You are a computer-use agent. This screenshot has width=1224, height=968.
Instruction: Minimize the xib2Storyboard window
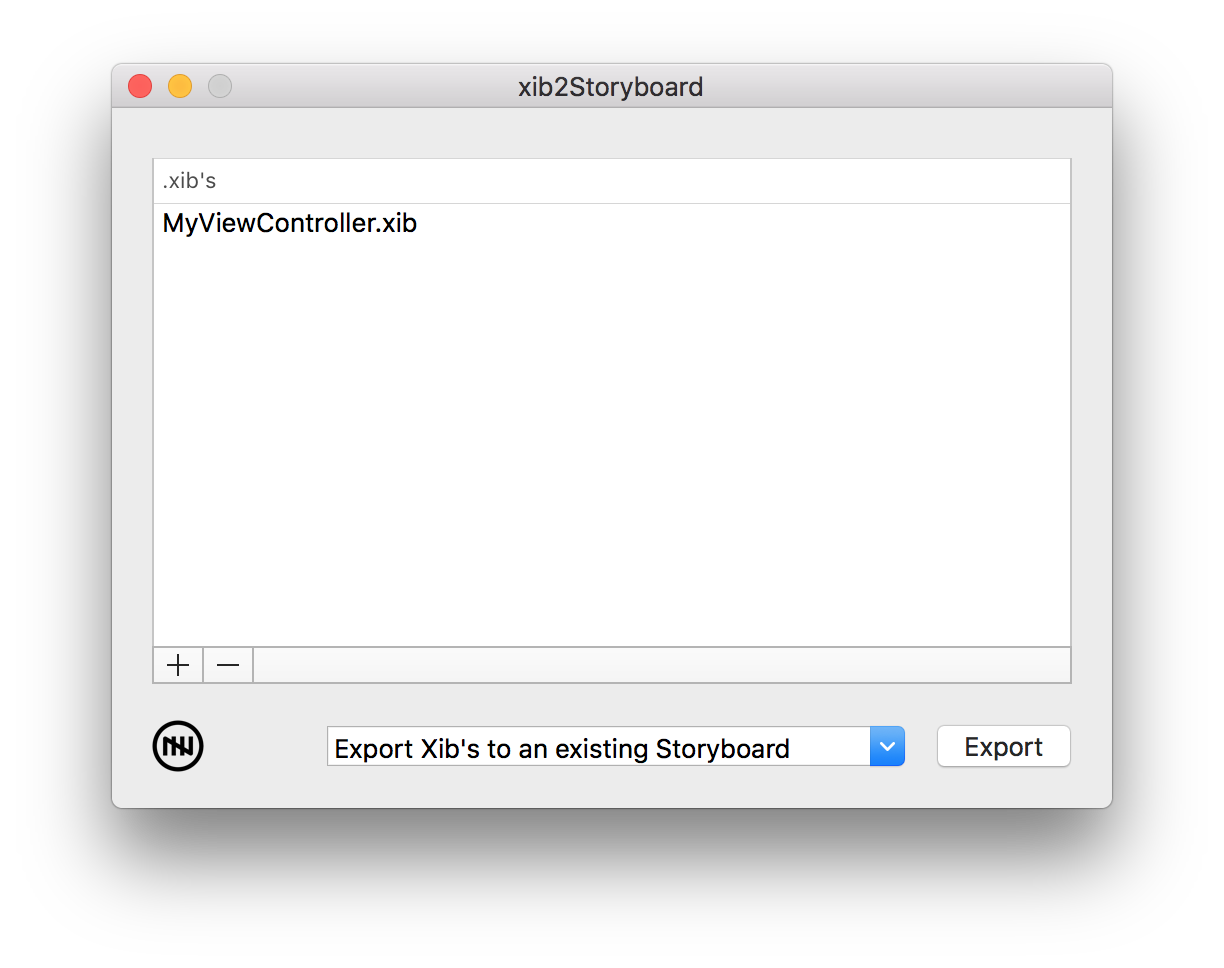[x=180, y=87]
